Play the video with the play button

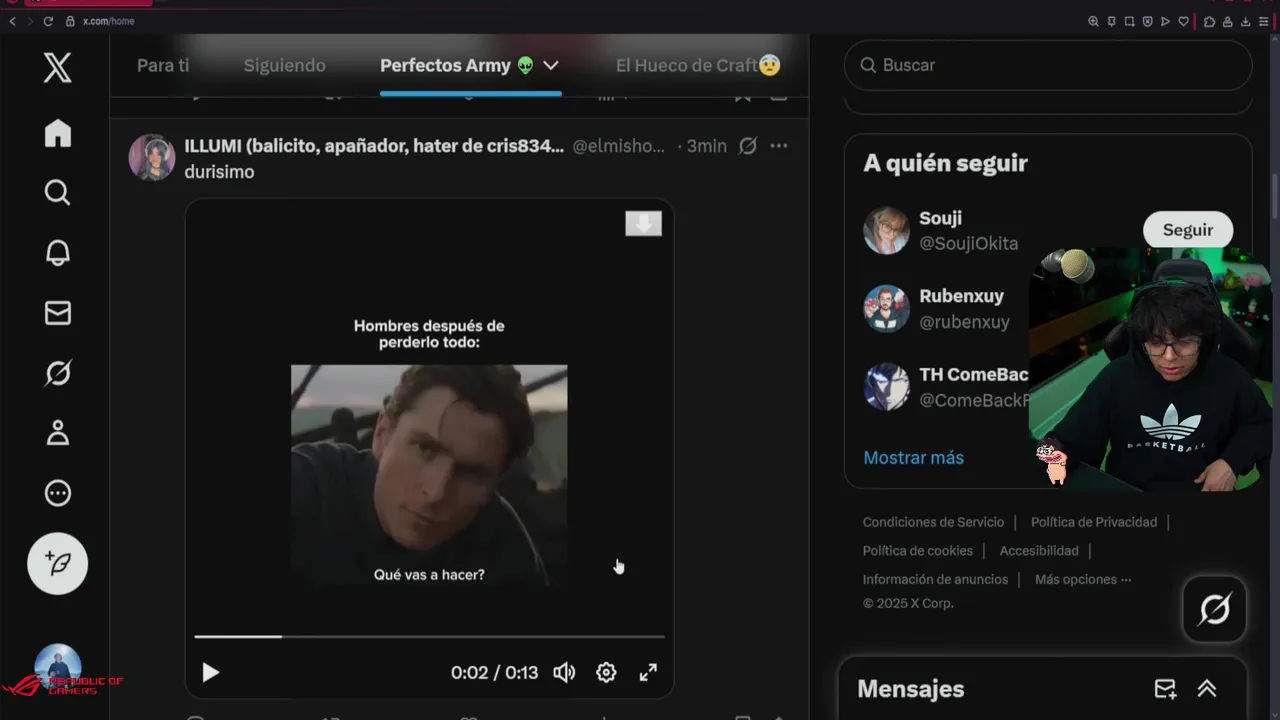pyautogui.click(x=210, y=673)
